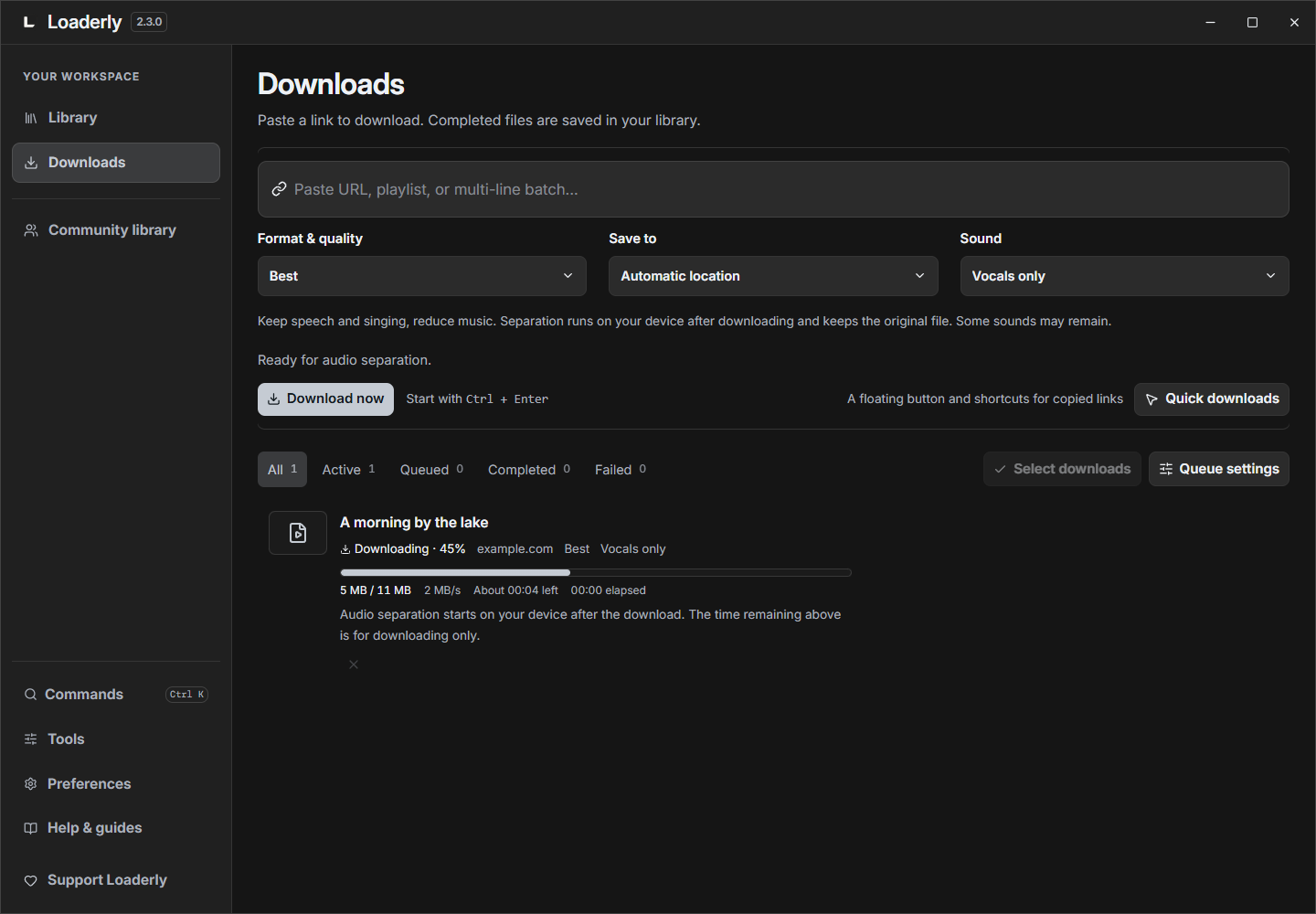
Task: Open the Library sidebar item
Action: pos(116,118)
